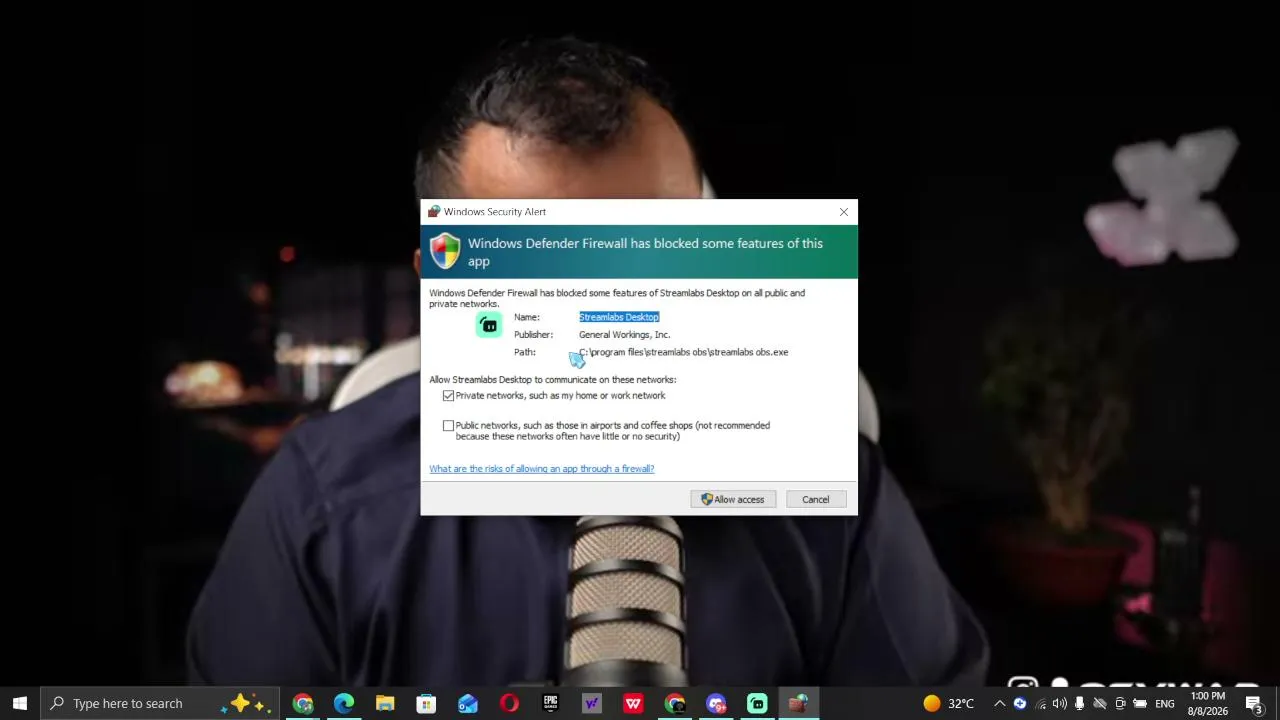
Task: Open the notification Action Center
Action: point(1254,703)
